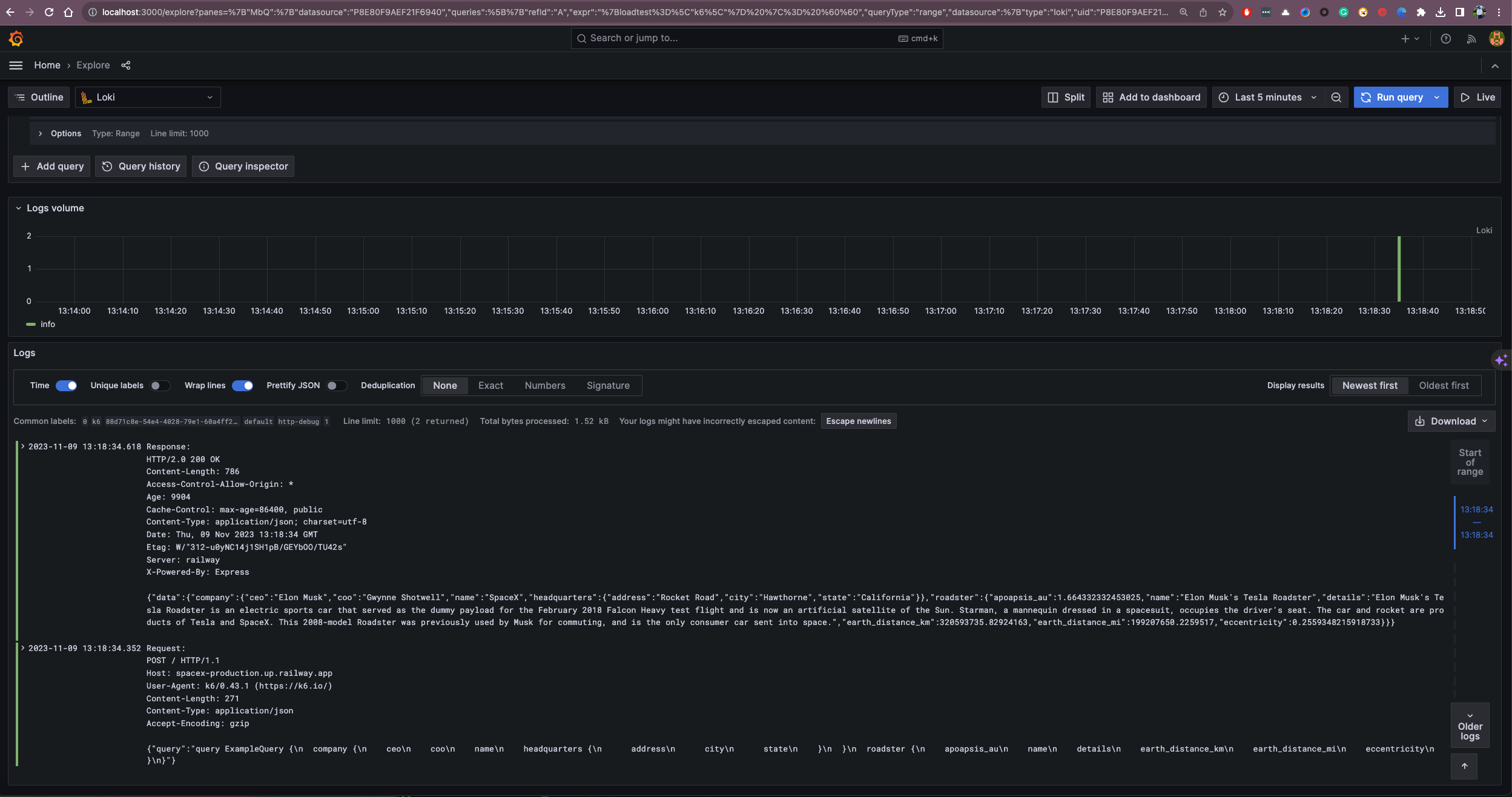
Task: Collapse the top bar chevron icon
Action: click(1495, 66)
